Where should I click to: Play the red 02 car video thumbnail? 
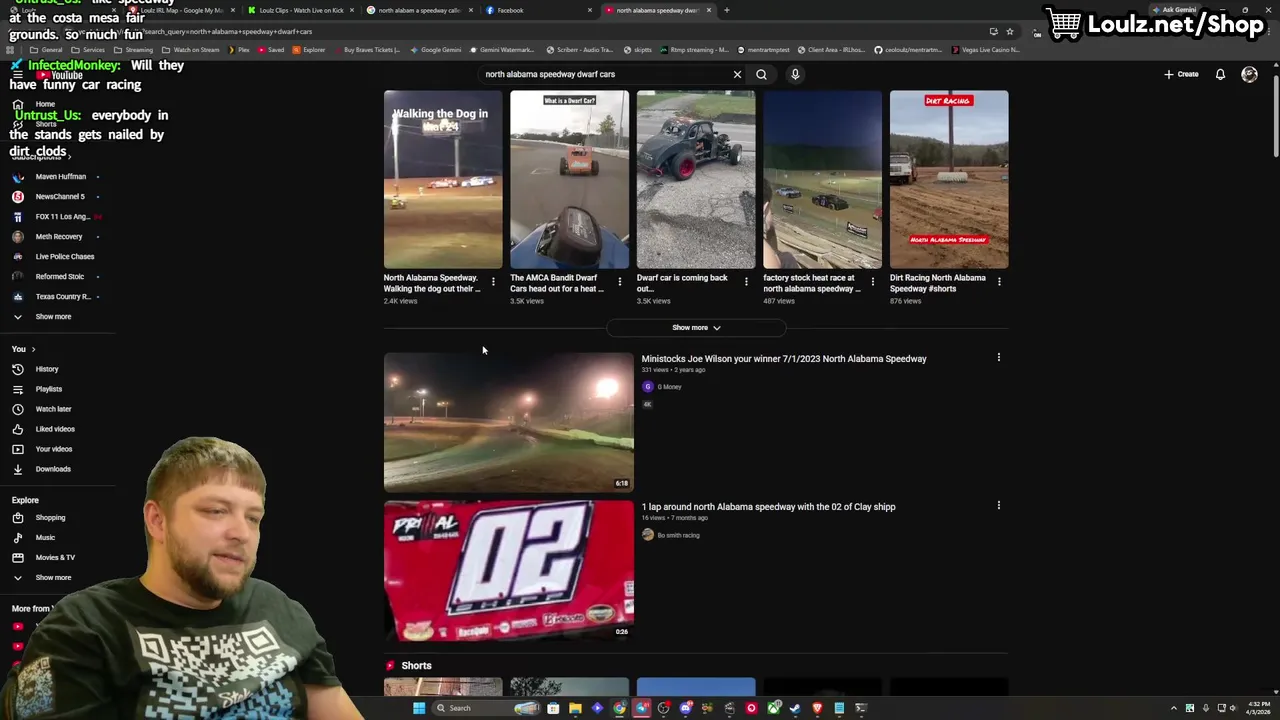pyautogui.click(x=509, y=570)
